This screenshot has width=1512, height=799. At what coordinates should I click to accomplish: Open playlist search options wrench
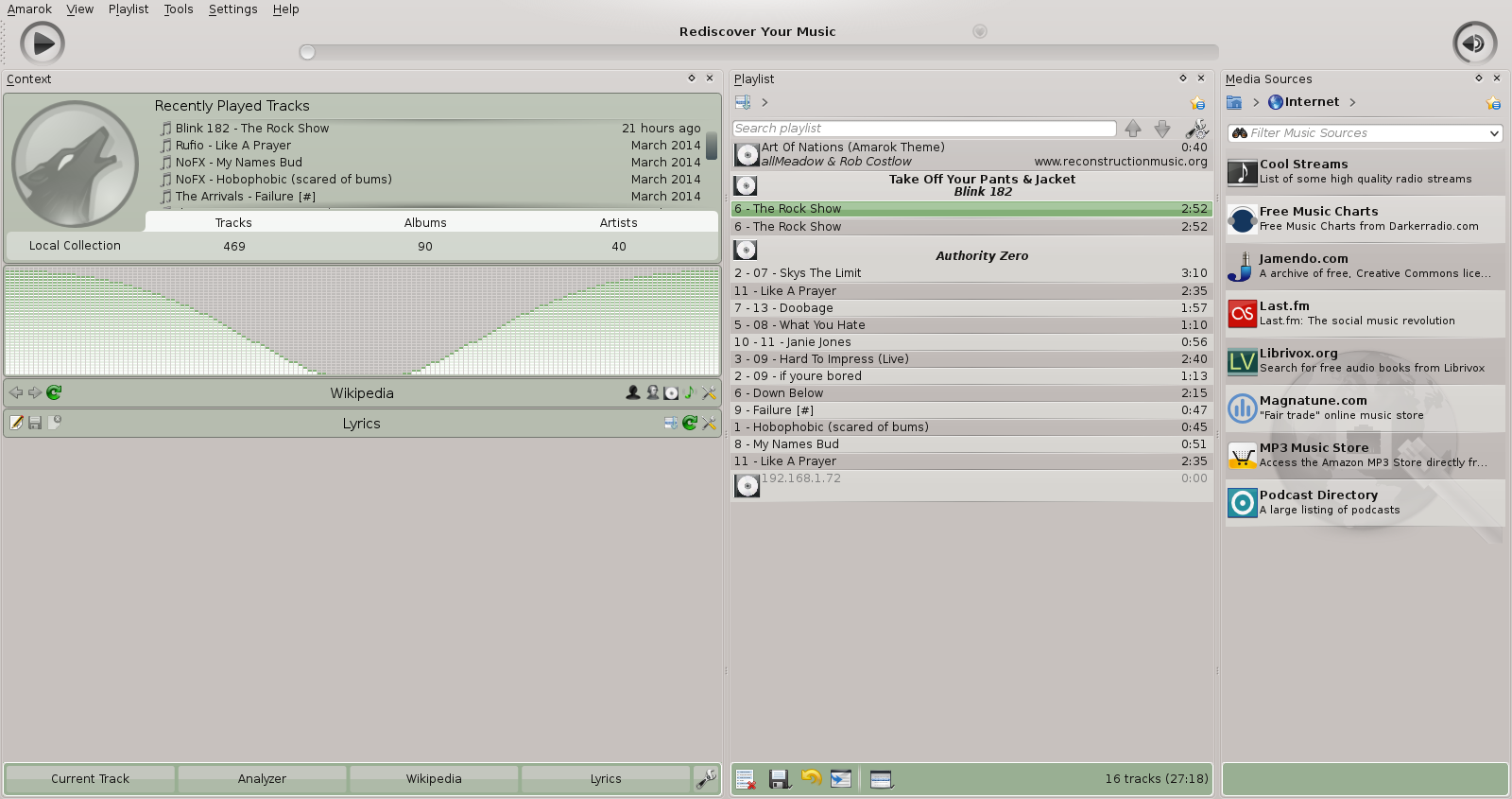coord(1196,129)
